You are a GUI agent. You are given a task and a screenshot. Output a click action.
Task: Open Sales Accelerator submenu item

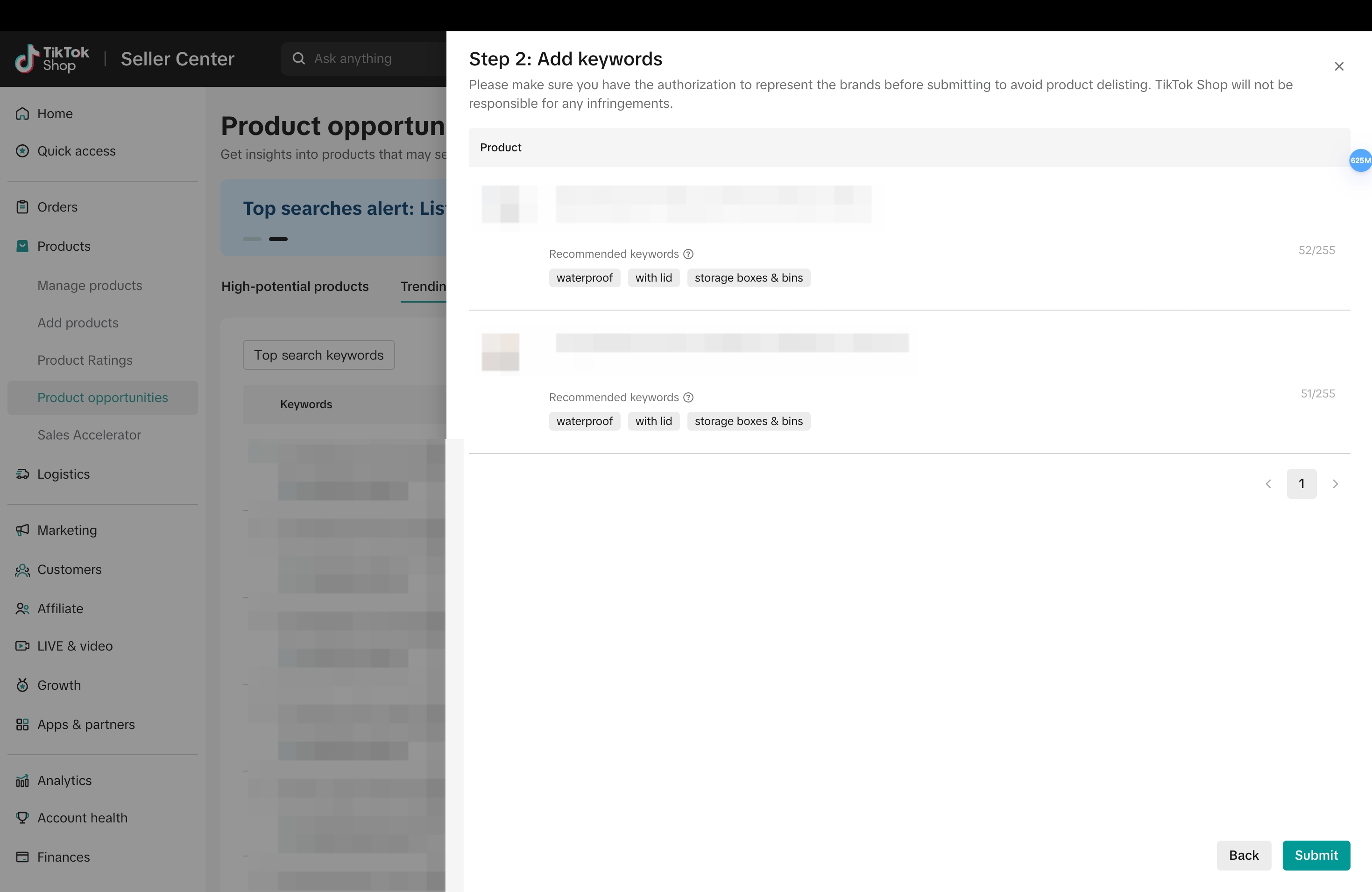pyautogui.click(x=89, y=435)
